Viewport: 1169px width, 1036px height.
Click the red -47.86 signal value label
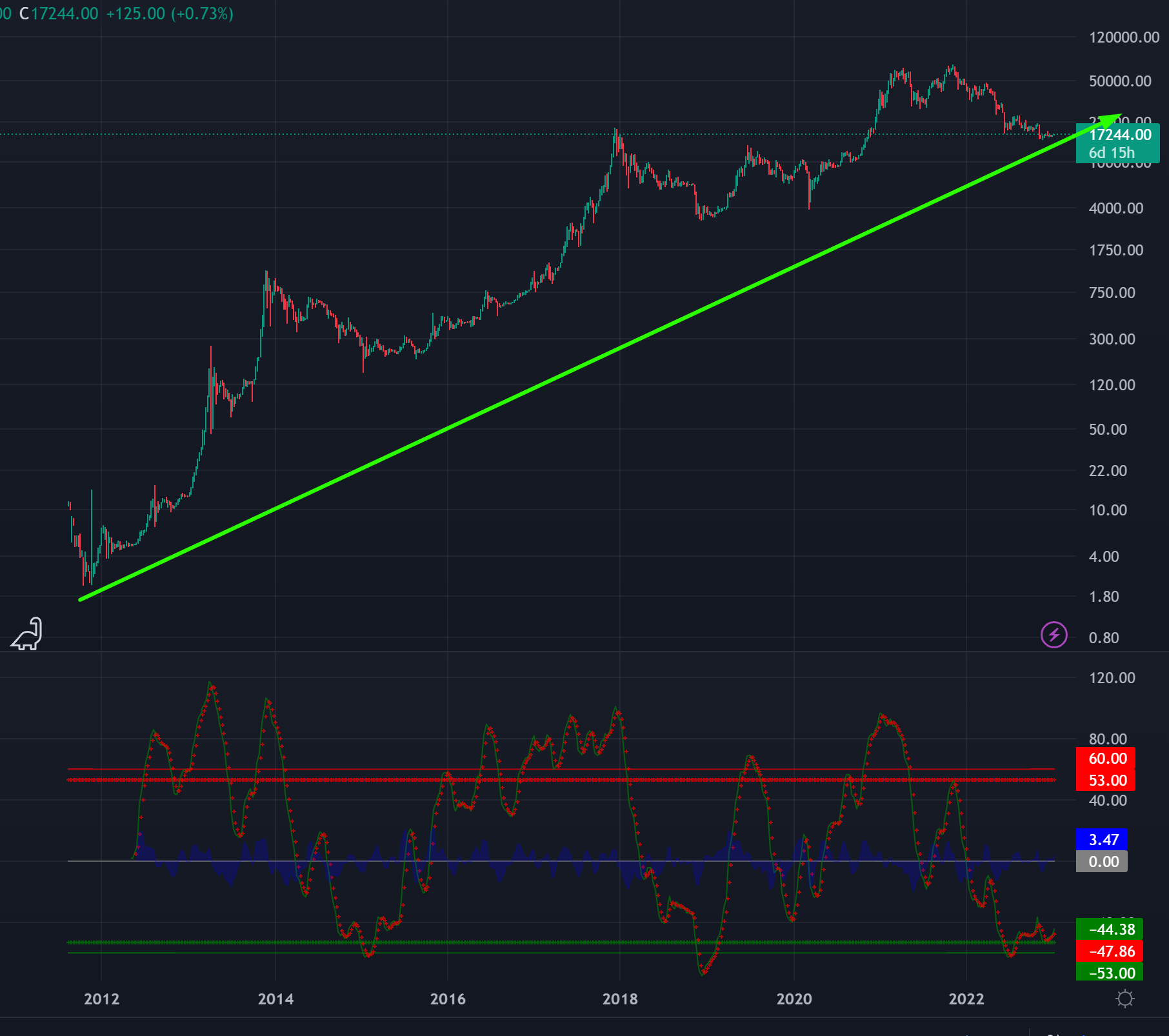pyautogui.click(x=1111, y=951)
